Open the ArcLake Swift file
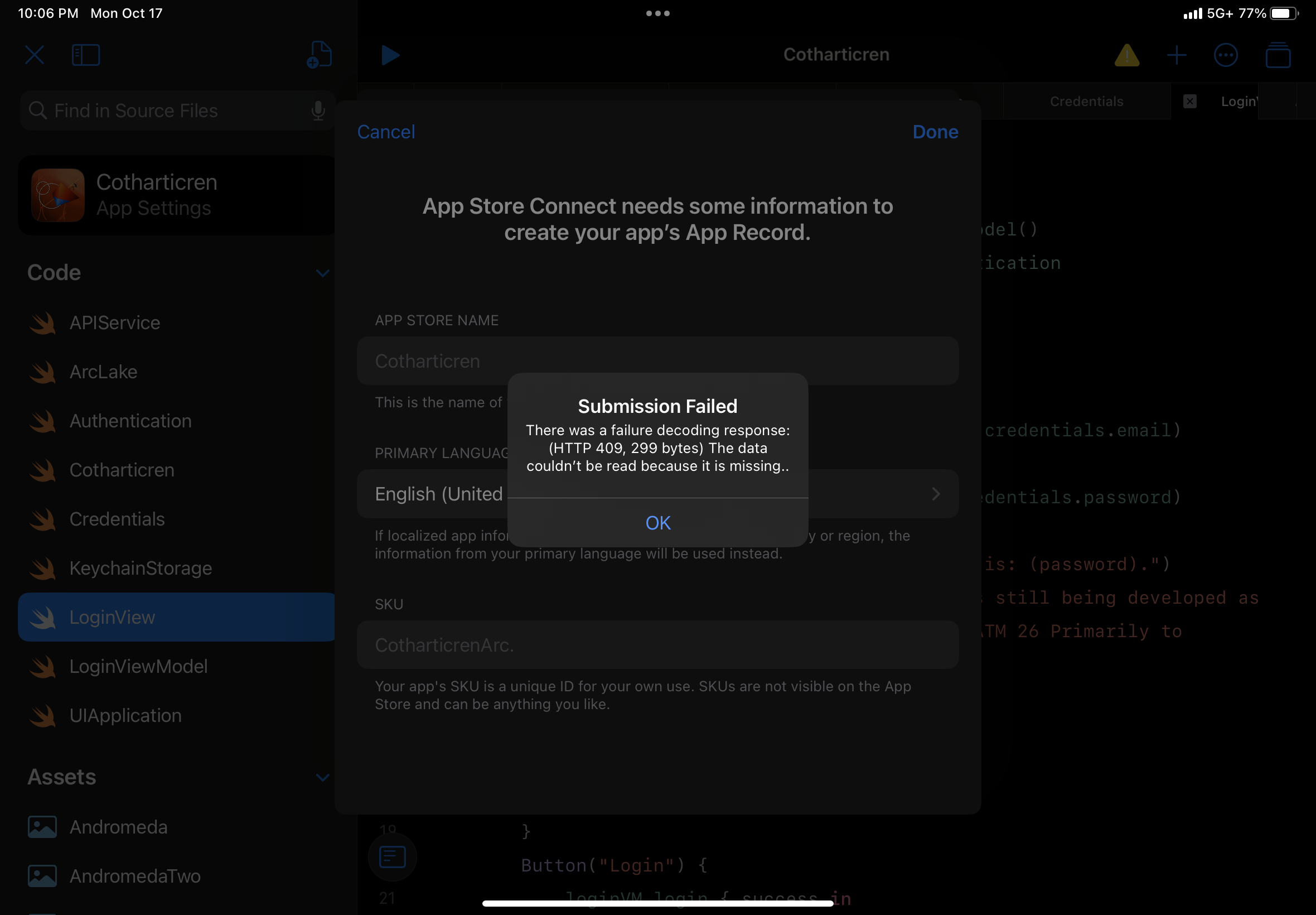The height and width of the screenshot is (915, 1316). click(176, 372)
